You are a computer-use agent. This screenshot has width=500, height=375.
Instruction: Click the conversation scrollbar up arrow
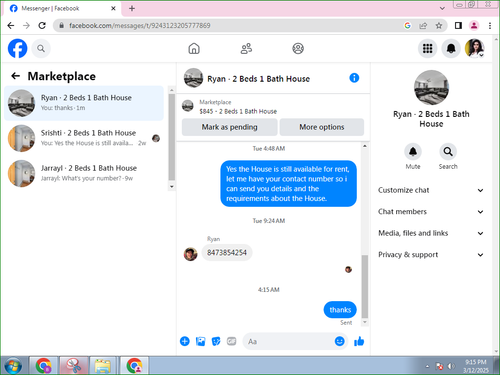[x=365, y=146]
